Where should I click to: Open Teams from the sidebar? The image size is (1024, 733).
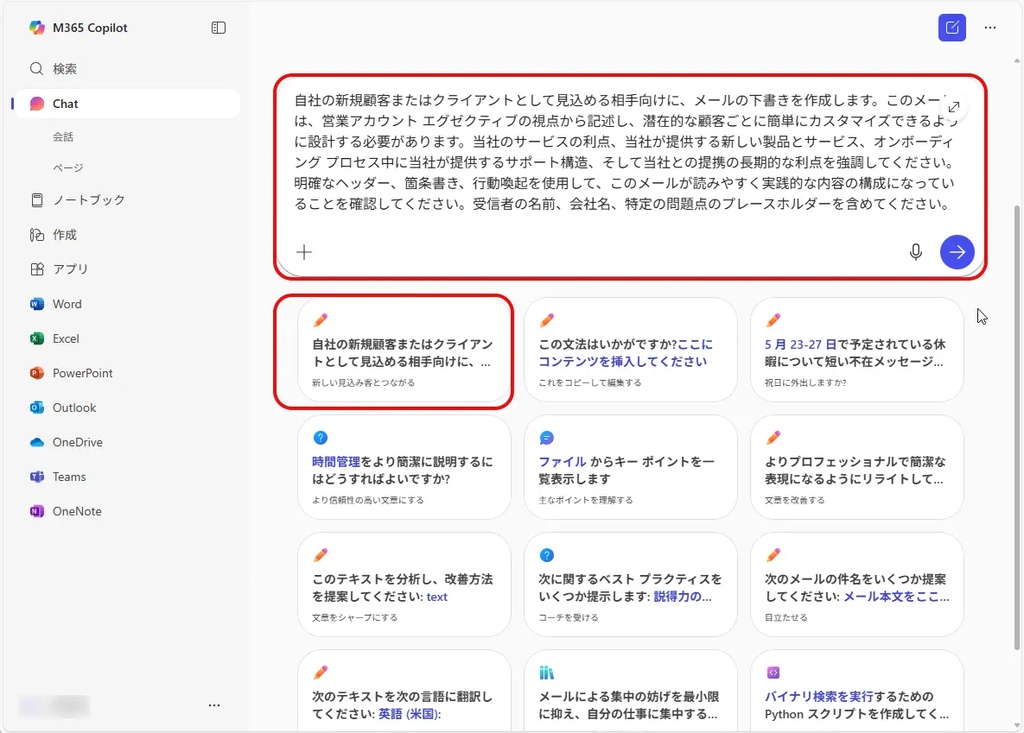[x=69, y=477]
